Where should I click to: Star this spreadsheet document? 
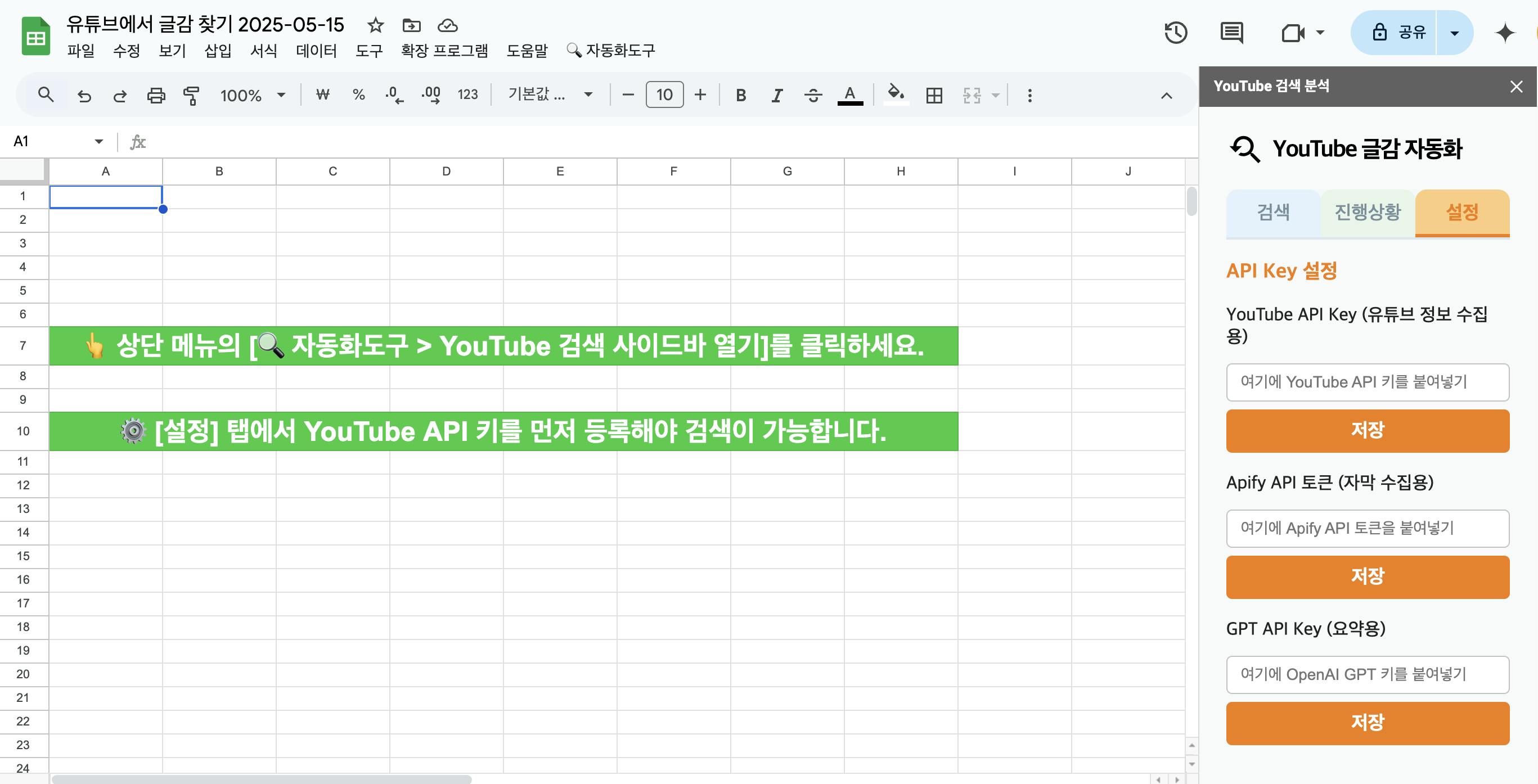pyautogui.click(x=376, y=25)
